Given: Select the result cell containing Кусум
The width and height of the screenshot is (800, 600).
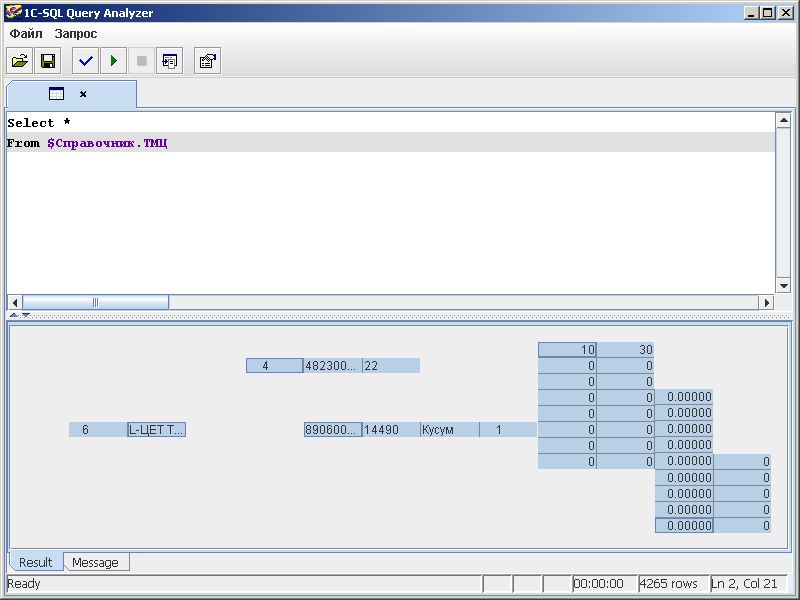Looking at the screenshot, I should (449, 429).
